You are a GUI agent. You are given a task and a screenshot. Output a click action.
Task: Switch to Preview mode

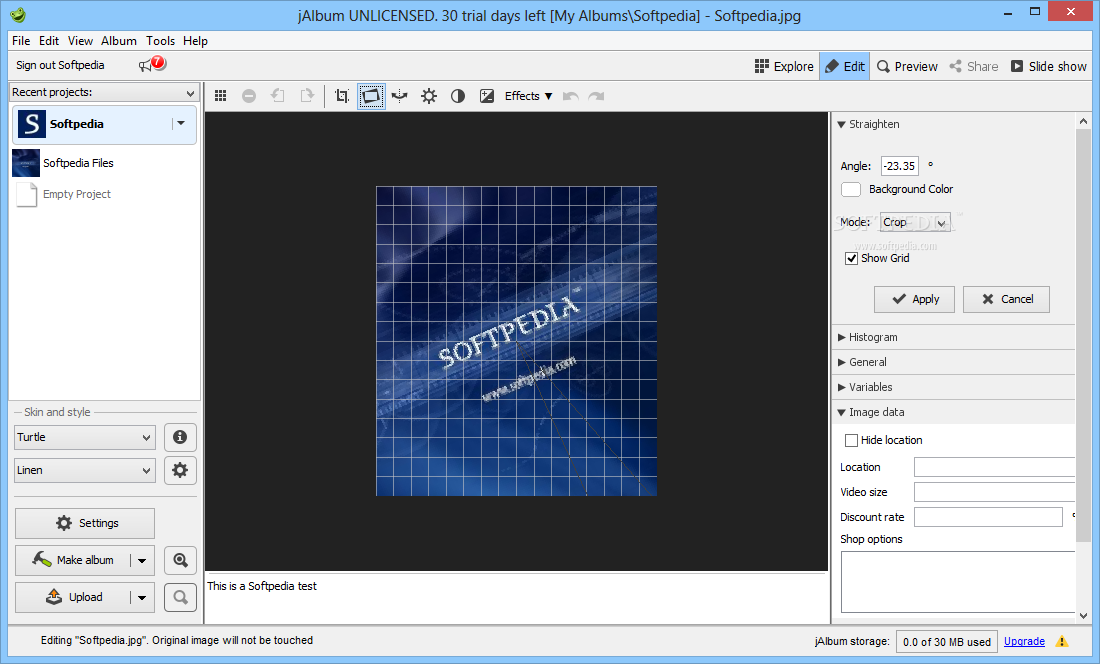click(907, 66)
